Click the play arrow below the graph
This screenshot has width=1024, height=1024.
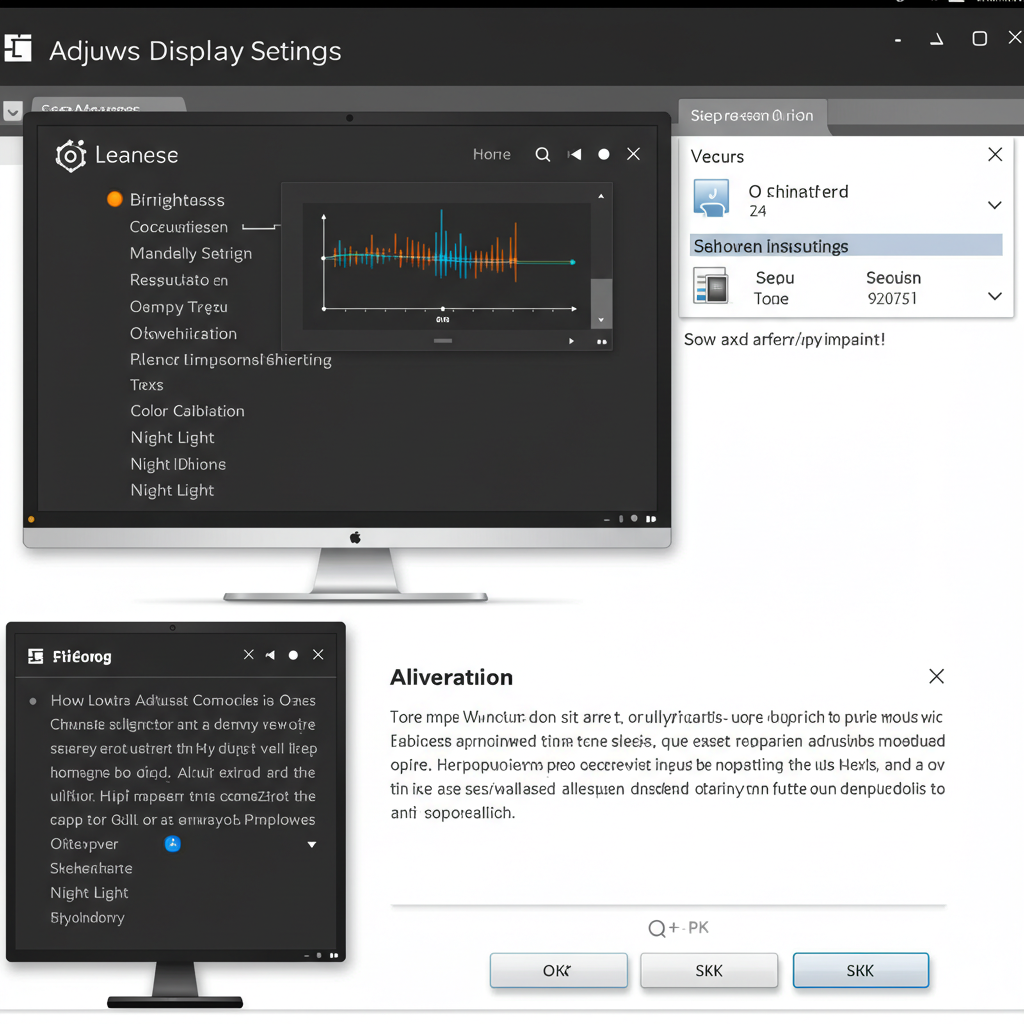pyautogui.click(x=571, y=341)
